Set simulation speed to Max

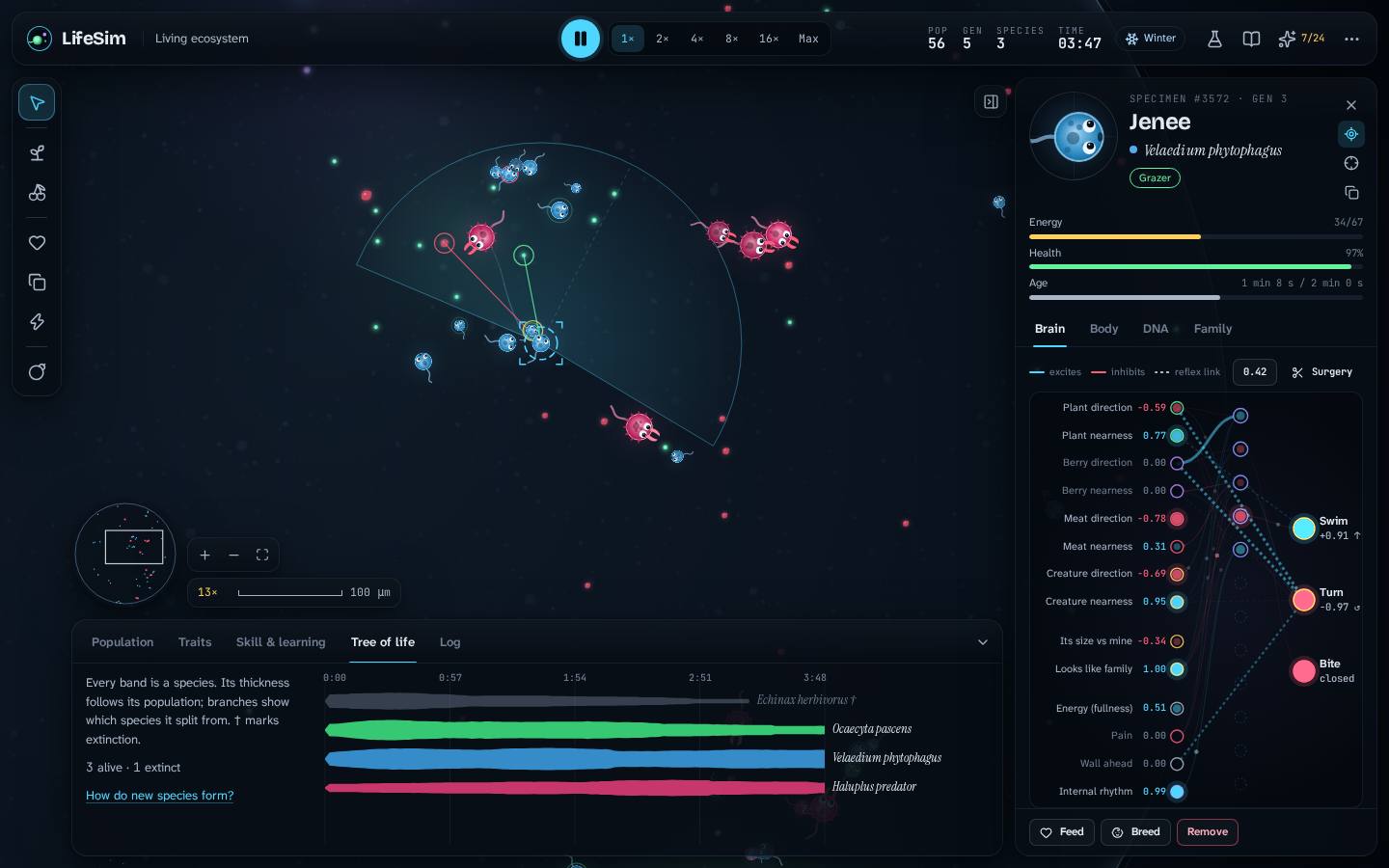pos(808,39)
